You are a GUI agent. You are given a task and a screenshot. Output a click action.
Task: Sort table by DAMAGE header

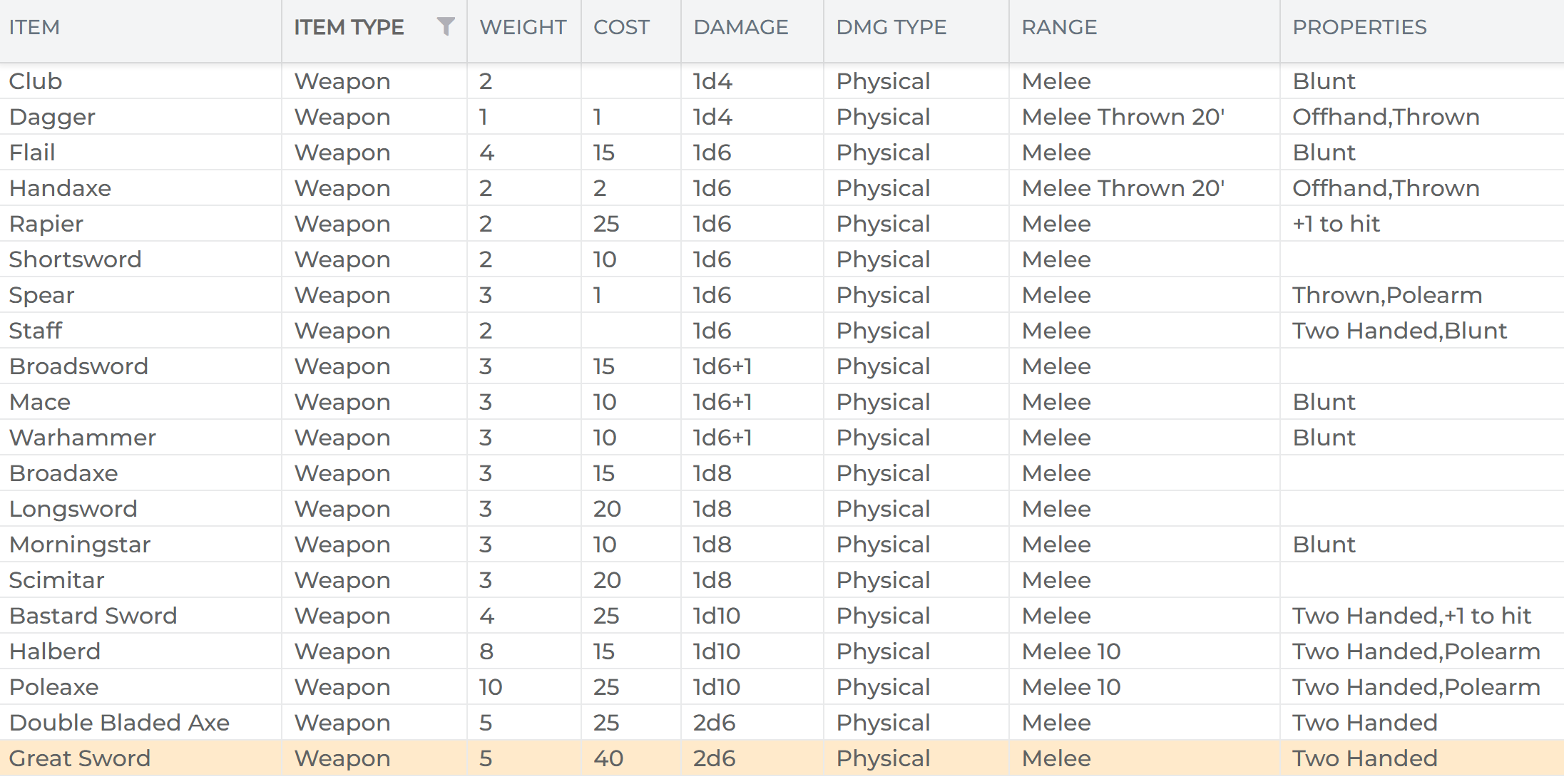point(740,27)
